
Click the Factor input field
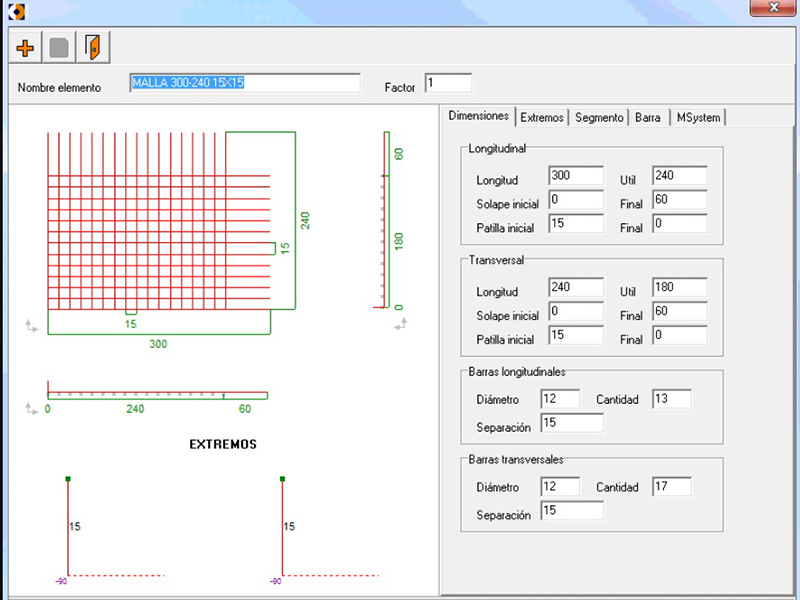[448, 83]
